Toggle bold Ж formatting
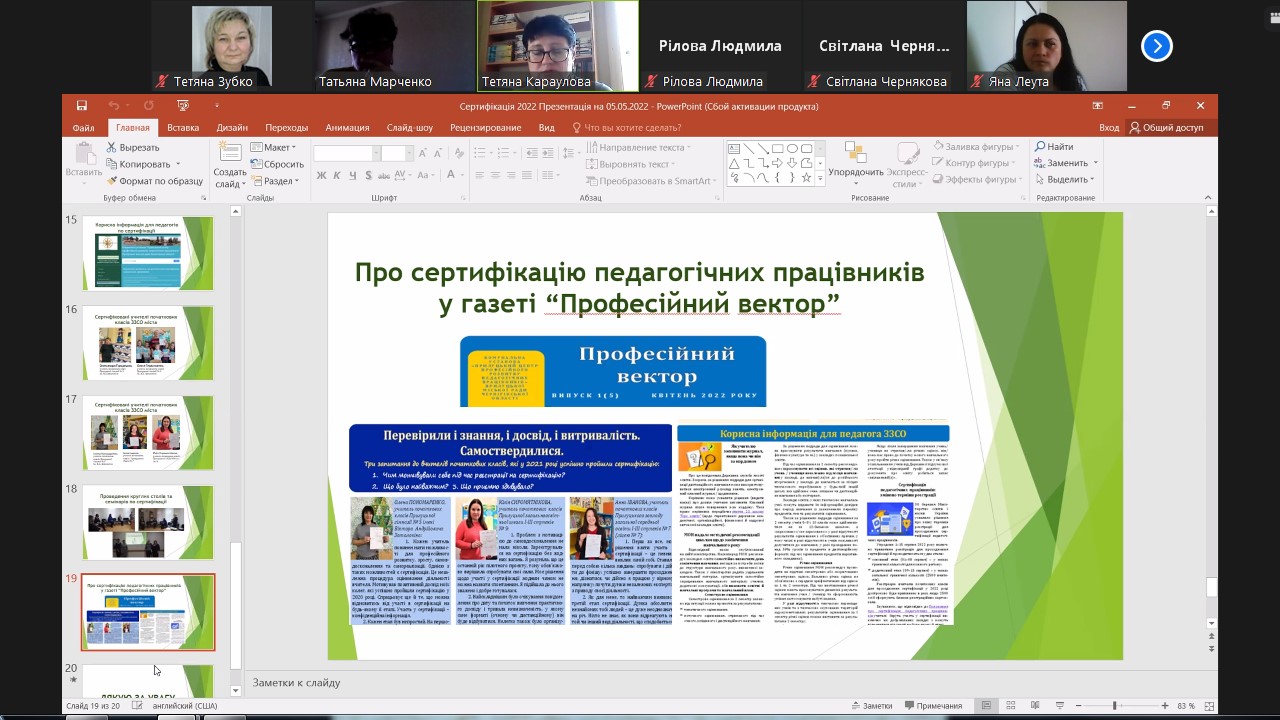The width and height of the screenshot is (1280, 720). [x=321, y=175]
